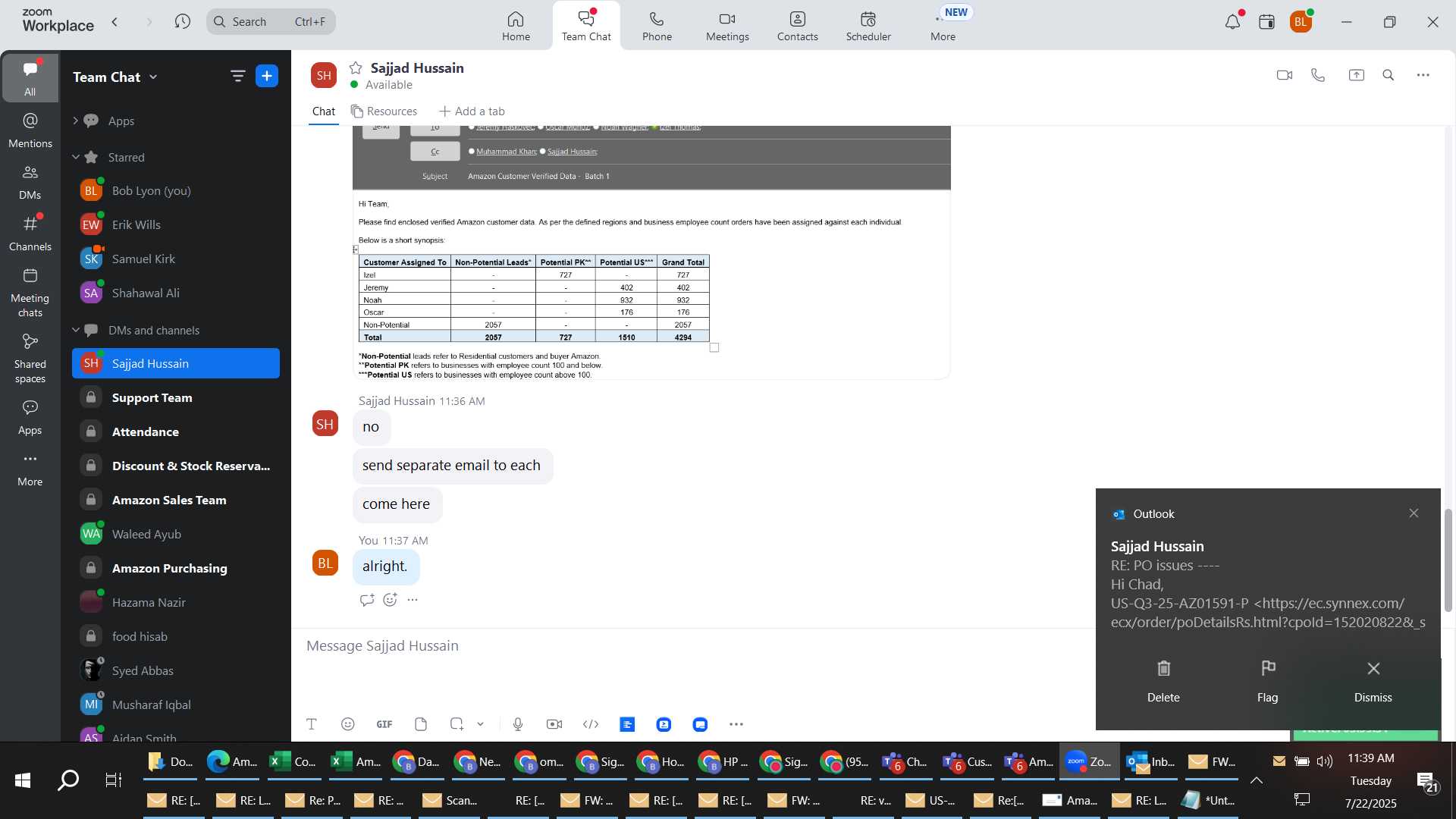Image resolution: width=1456 pixels, height=819 pixels.
Task: Open the email screenshot image in chat
Action: tap(651, 253)
